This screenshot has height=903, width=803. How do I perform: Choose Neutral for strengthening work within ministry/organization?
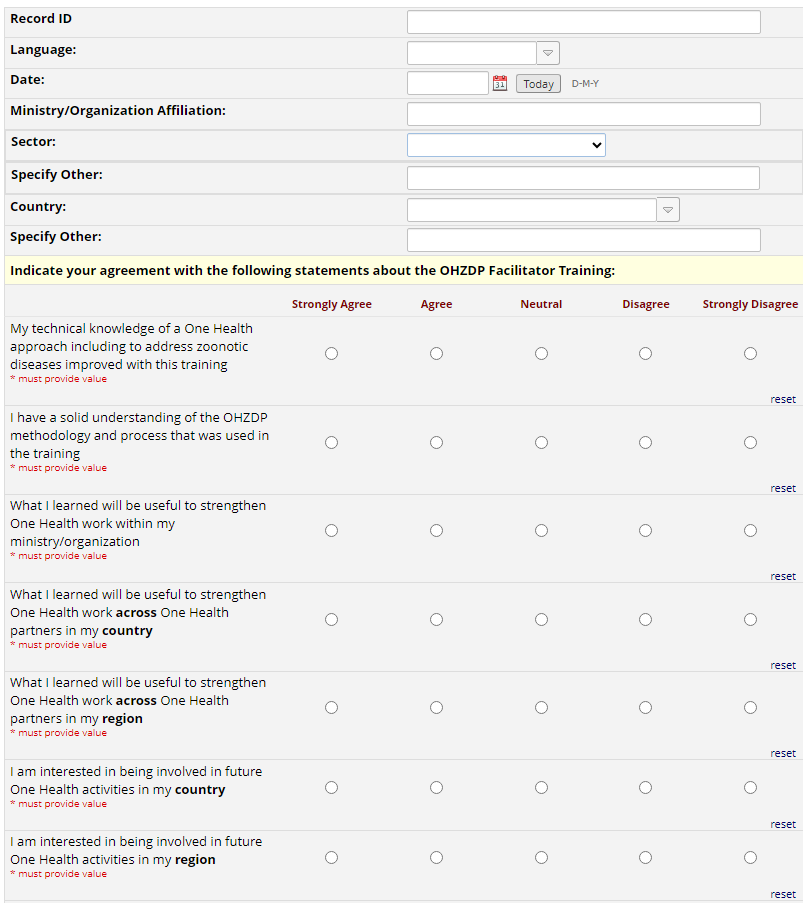coord(541,530)
